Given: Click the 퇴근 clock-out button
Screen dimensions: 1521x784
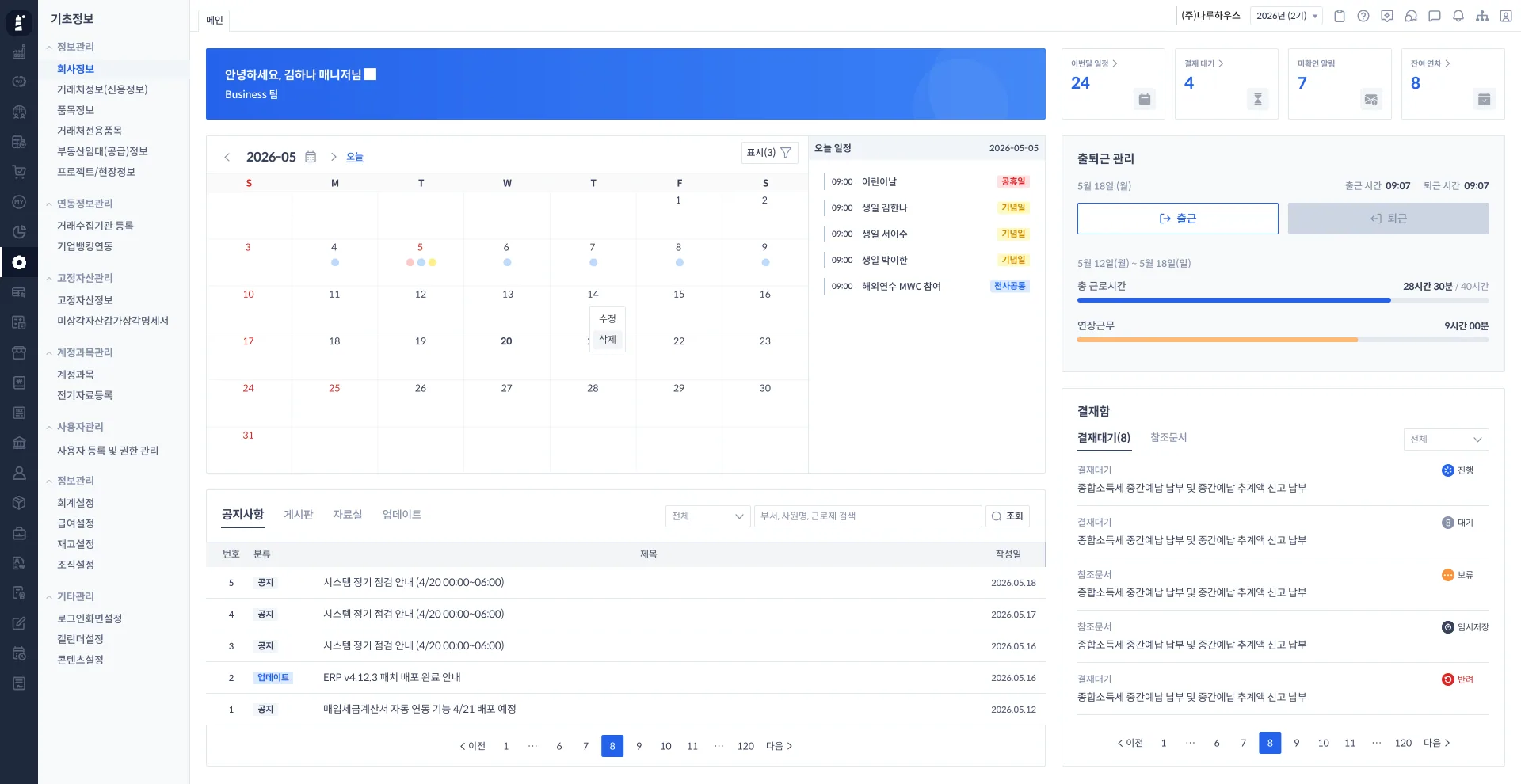Looking at the screenshot, I should tap(1389, 219).
